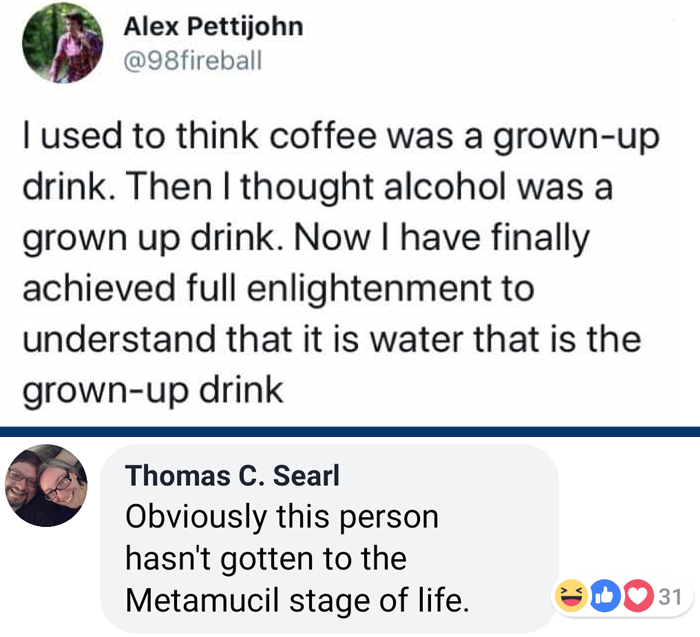700x637 pixels.
Task: Open Alex Pettijohn's profile picture
Action: coord(62,43)
